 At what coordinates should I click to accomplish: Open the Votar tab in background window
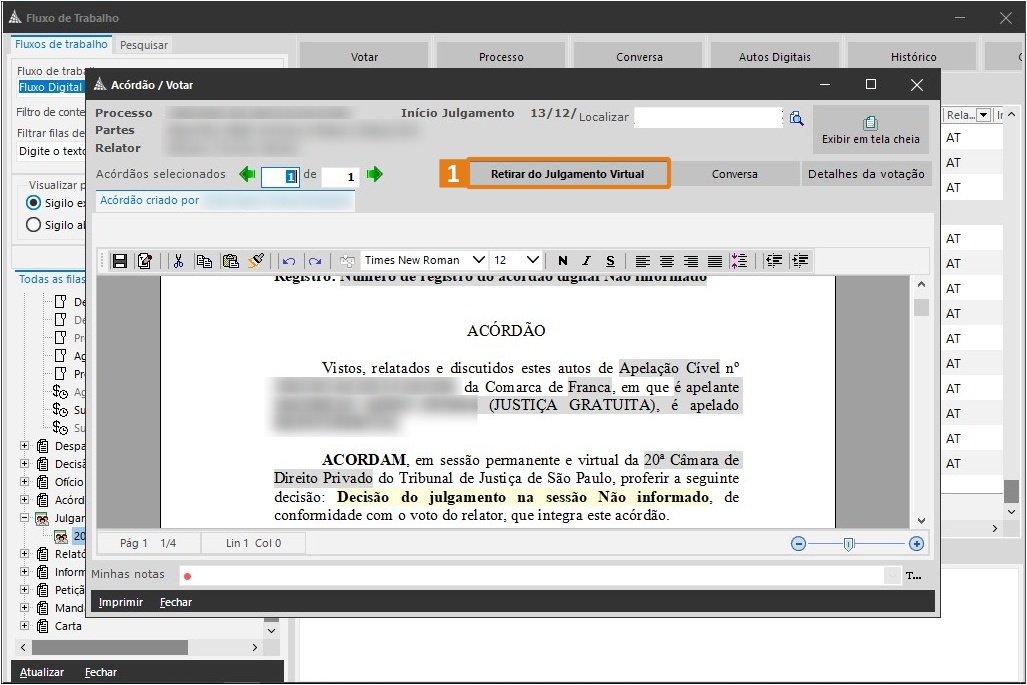(364, 57)
